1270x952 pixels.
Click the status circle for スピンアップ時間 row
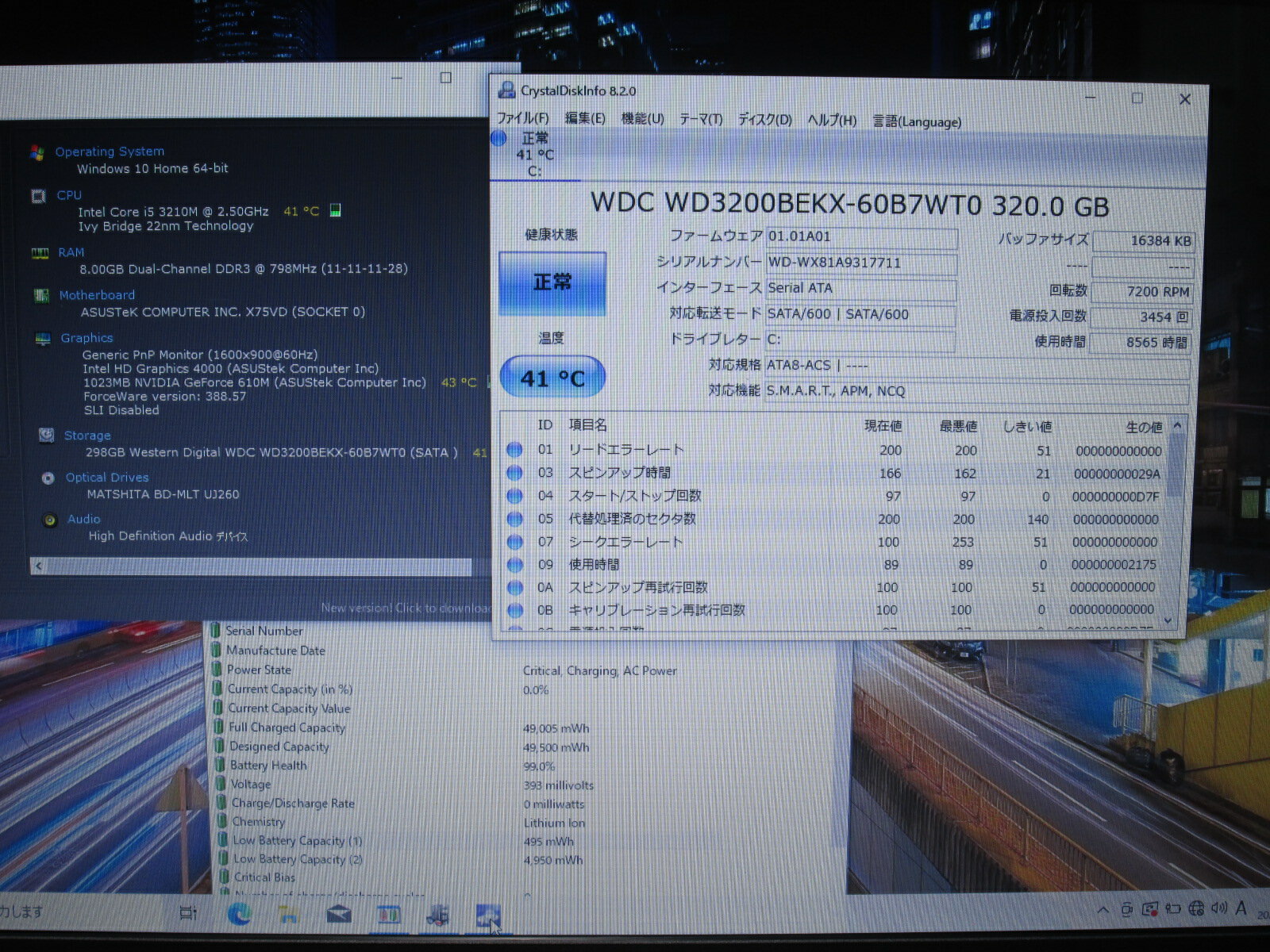coord(514,473)
